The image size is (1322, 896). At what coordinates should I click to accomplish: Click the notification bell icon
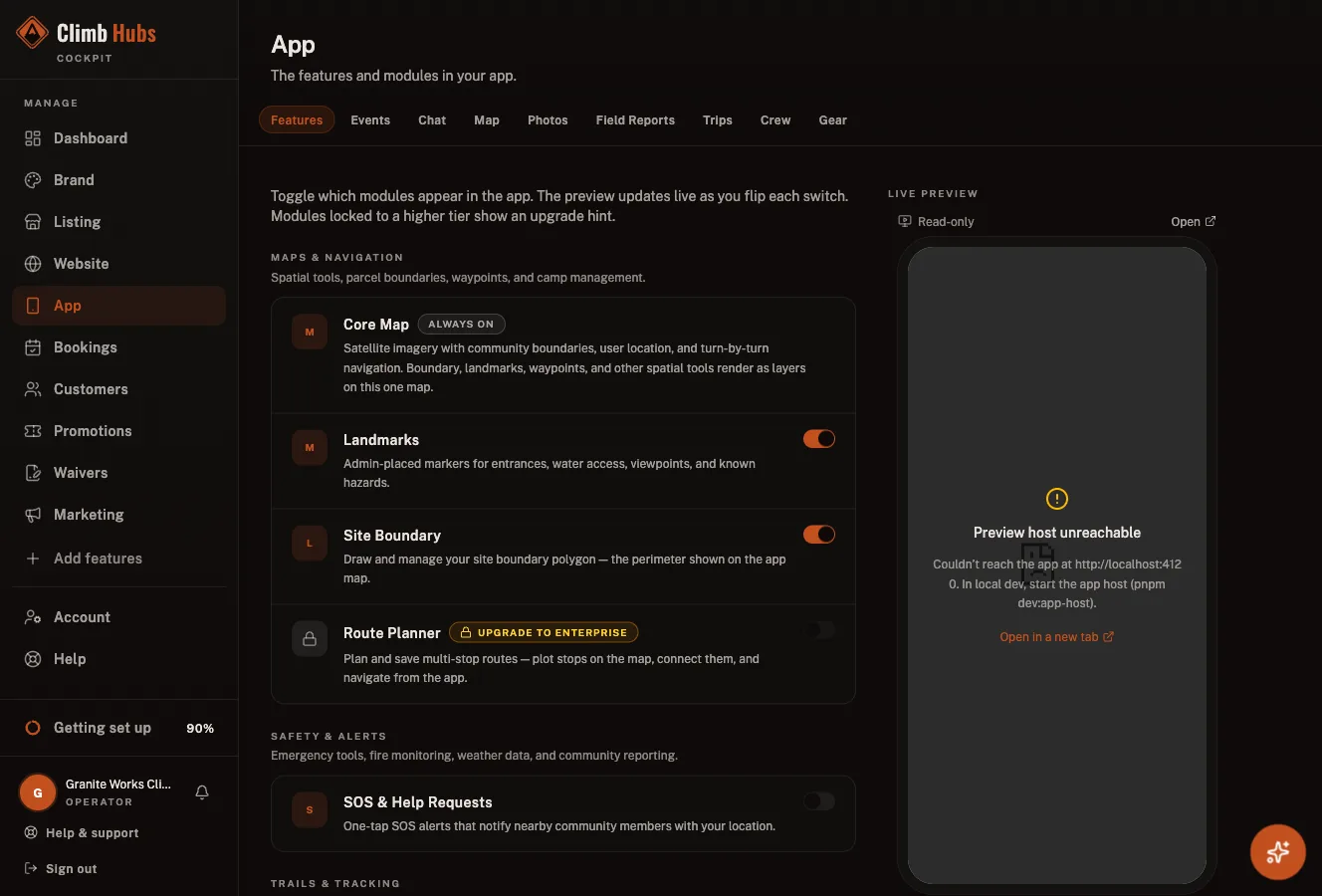[x=202, y=792]
